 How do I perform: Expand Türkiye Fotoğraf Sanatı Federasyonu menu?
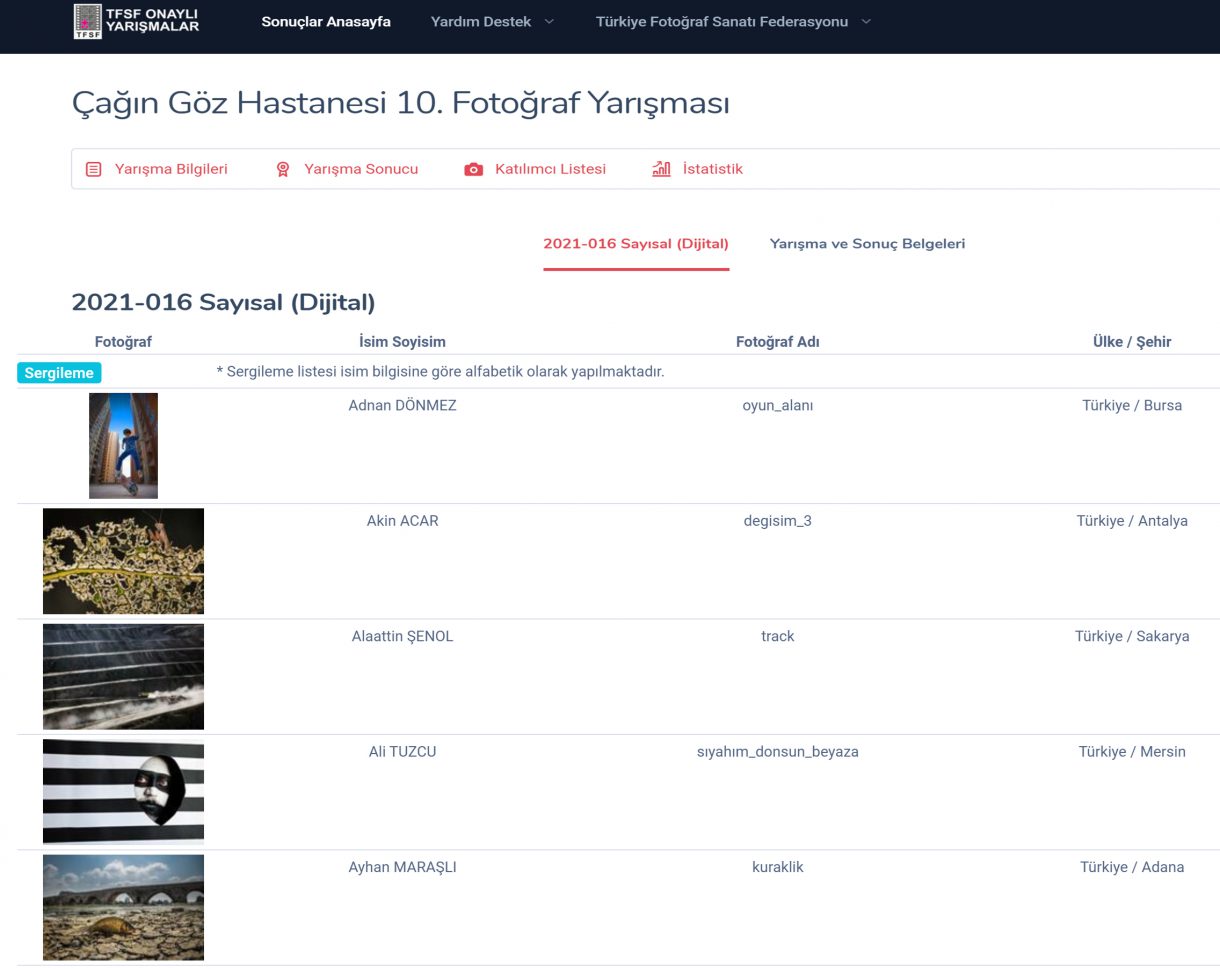(x=733, y=21)
